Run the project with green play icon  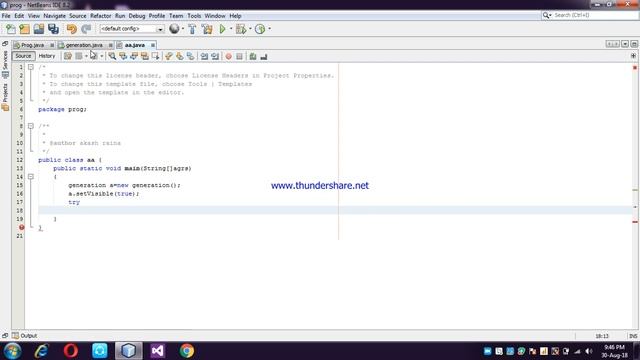pyautogui.click(x=222, y=29)
